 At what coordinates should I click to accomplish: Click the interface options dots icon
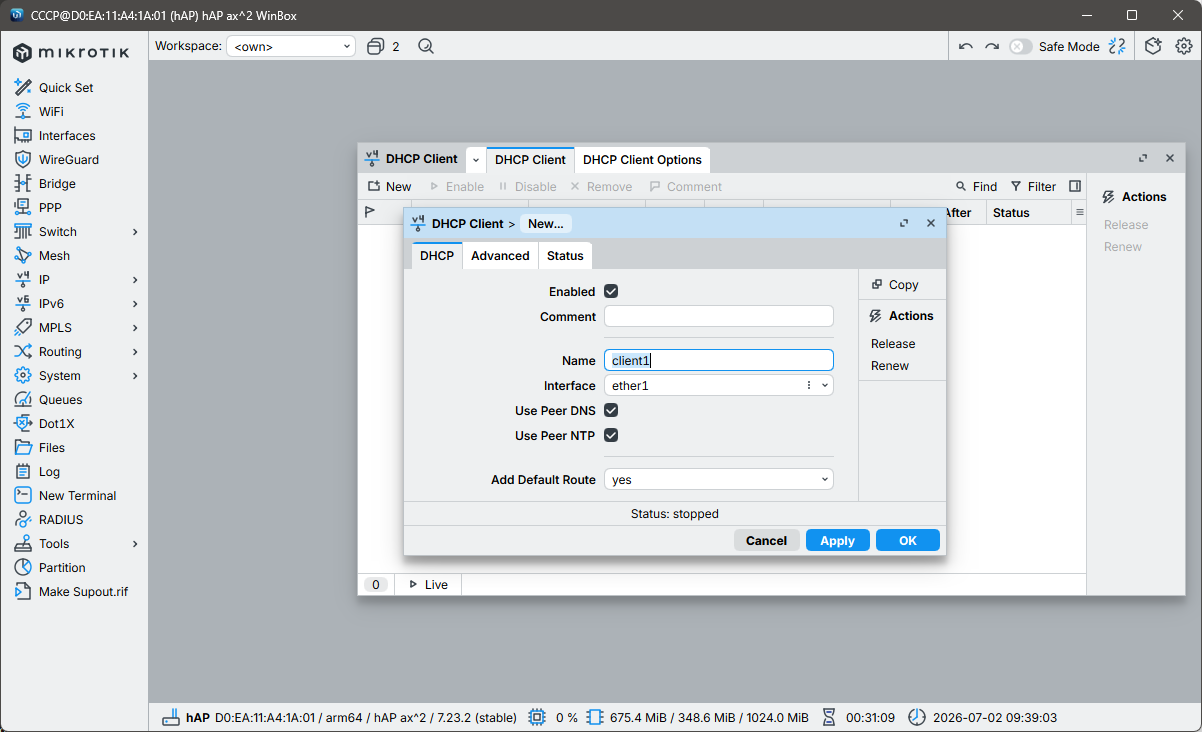click(808, 385)
